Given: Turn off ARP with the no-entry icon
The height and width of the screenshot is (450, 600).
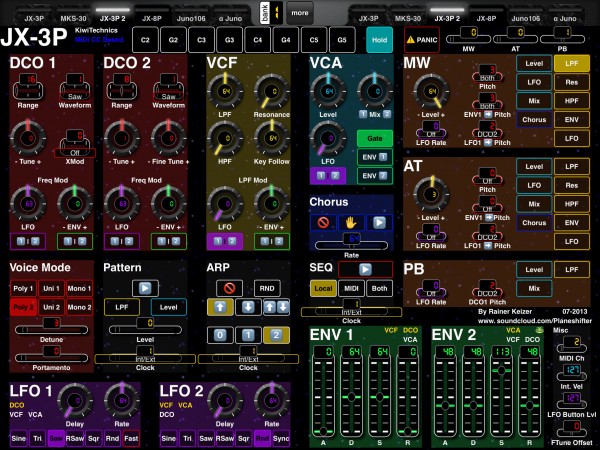Looking at the screenshot, I should 229,288.
